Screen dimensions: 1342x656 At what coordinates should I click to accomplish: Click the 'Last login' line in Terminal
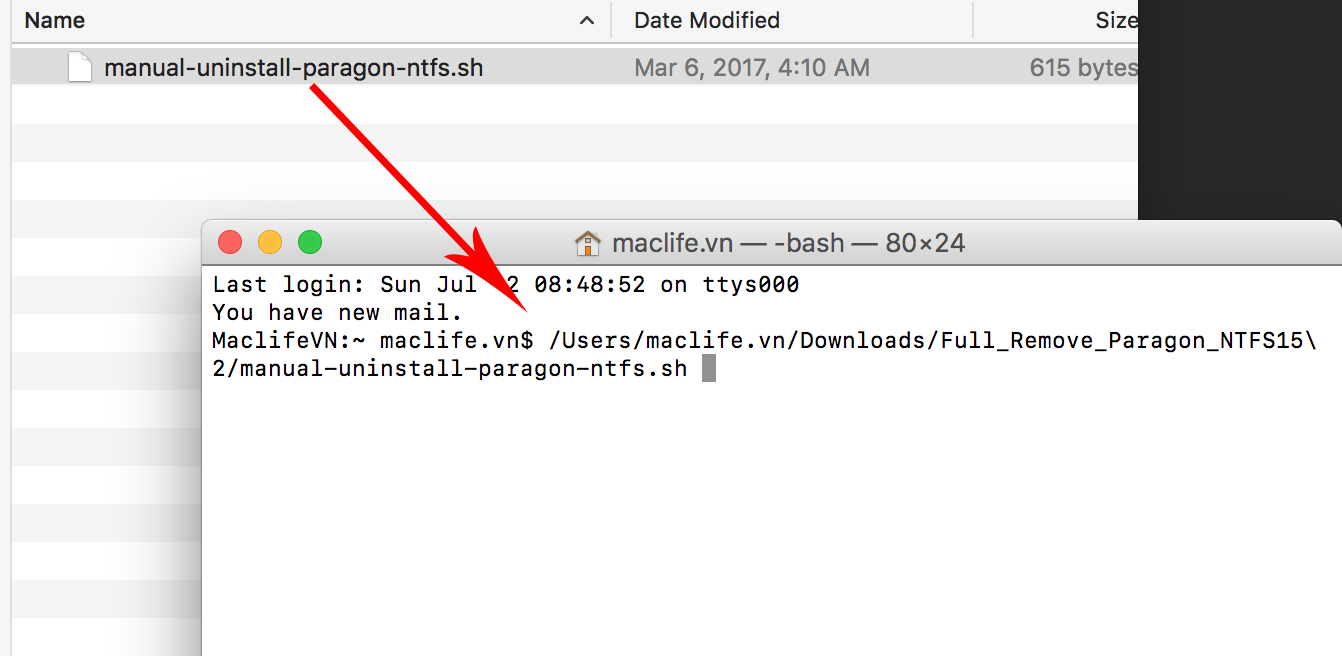pyautogui.click(x=506, y=285)
